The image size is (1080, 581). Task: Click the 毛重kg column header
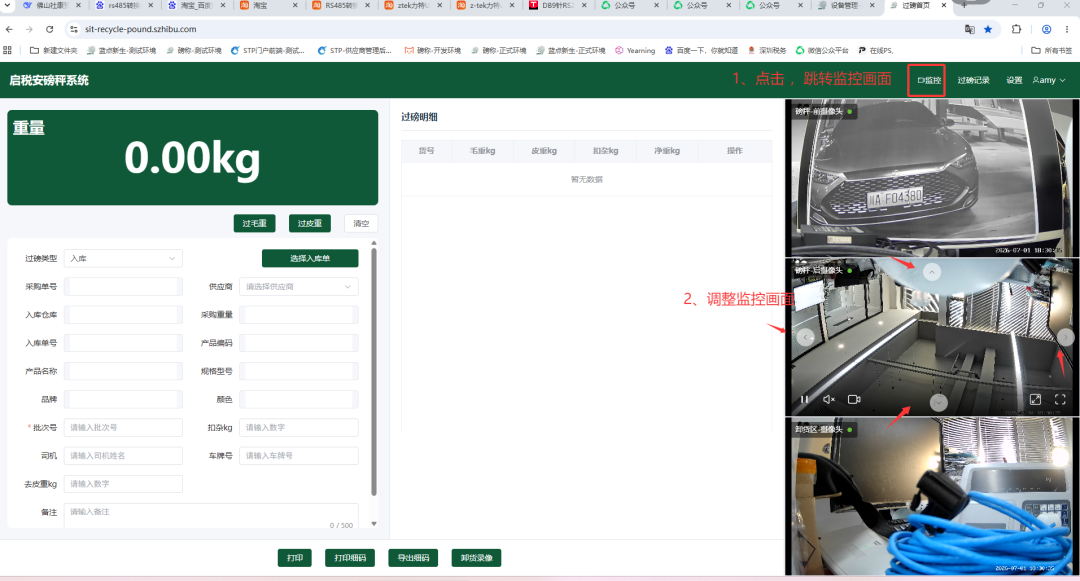[x=482, y=151]
